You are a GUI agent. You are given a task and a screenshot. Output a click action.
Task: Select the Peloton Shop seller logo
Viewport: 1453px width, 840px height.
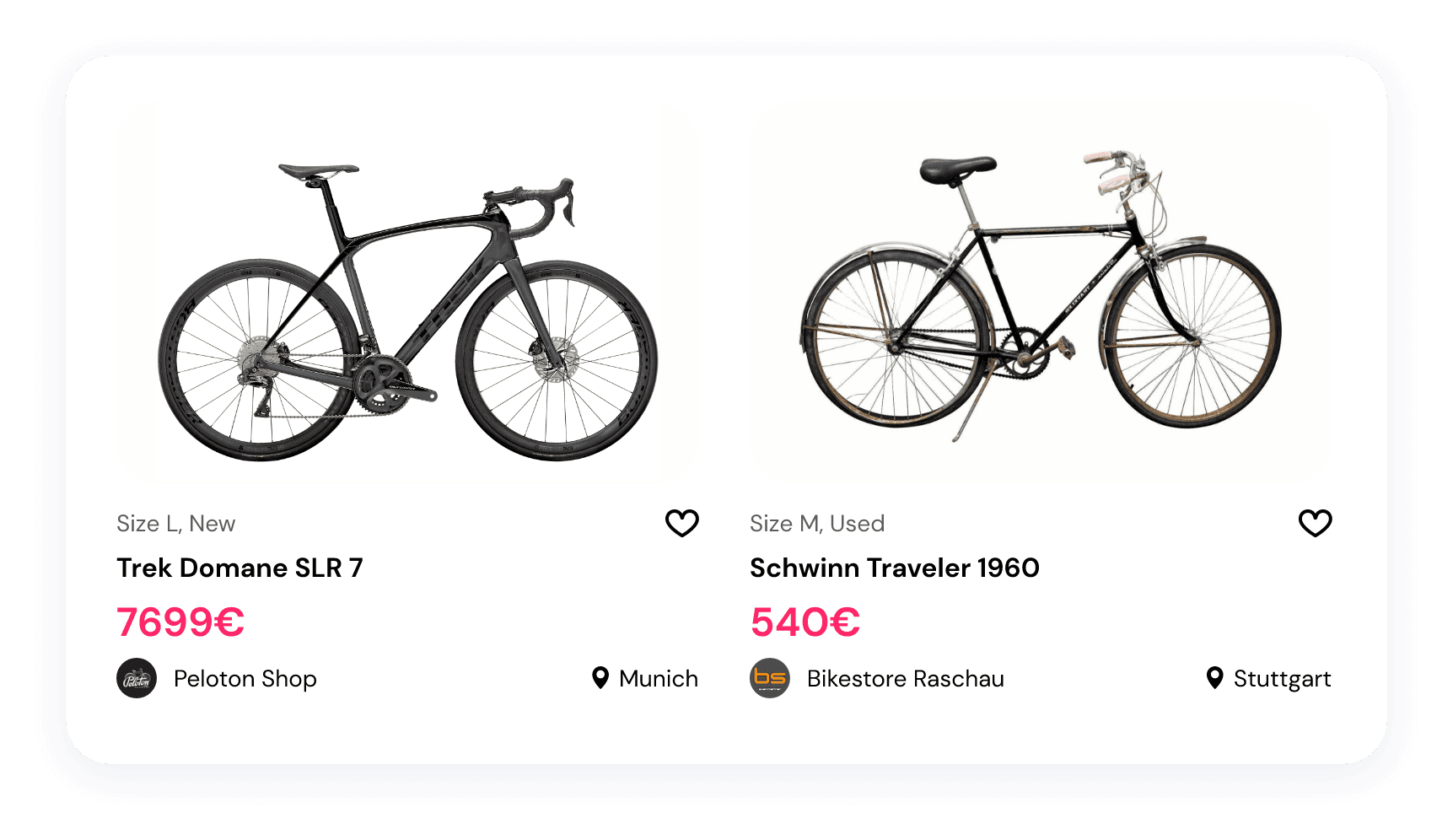(x=137, y=679)
